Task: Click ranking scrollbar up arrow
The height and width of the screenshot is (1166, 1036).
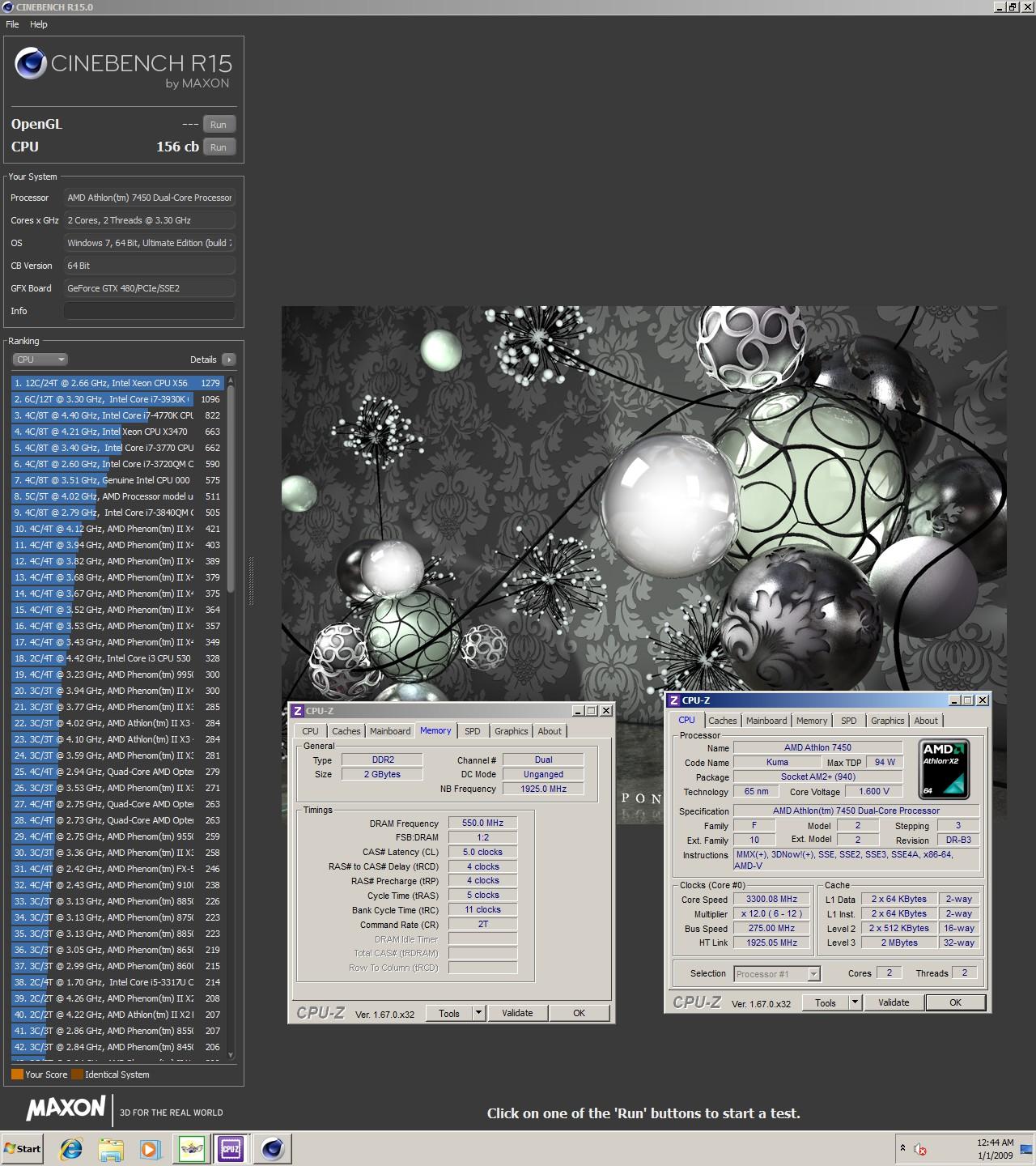Action: pyautogui.click(x=231, y=381)
